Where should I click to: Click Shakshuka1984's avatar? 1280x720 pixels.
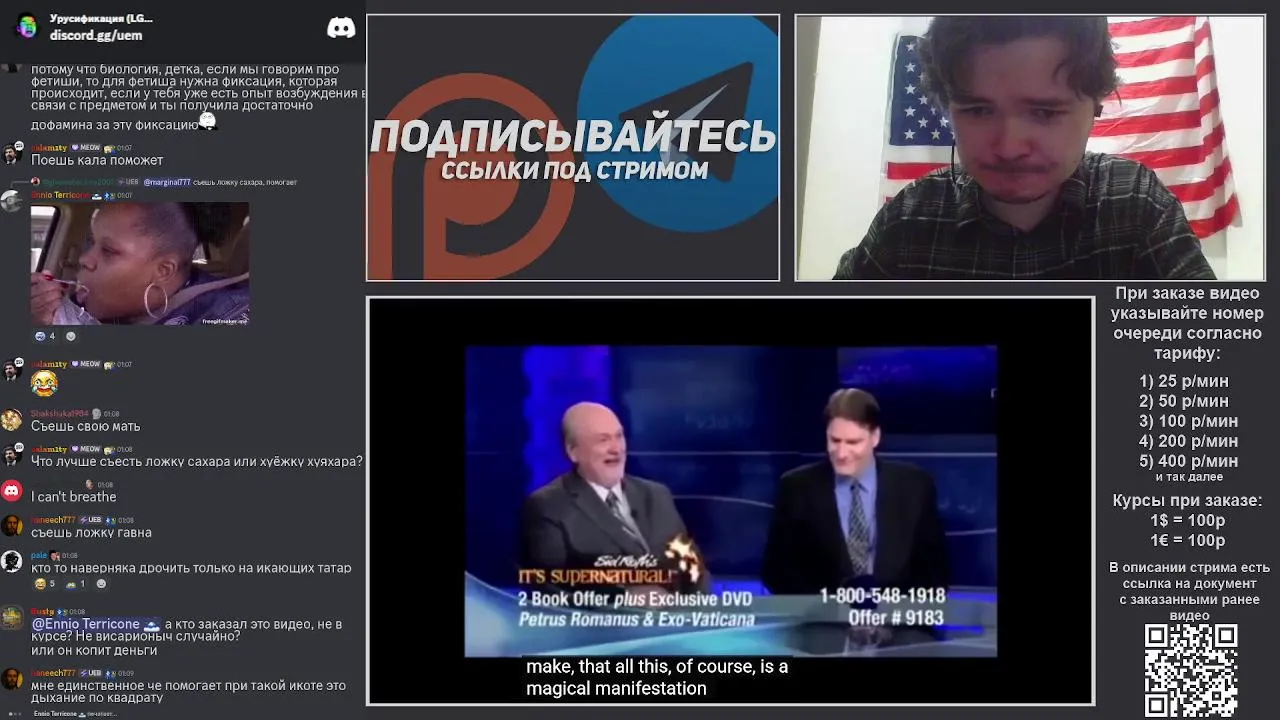click(11, 420)
